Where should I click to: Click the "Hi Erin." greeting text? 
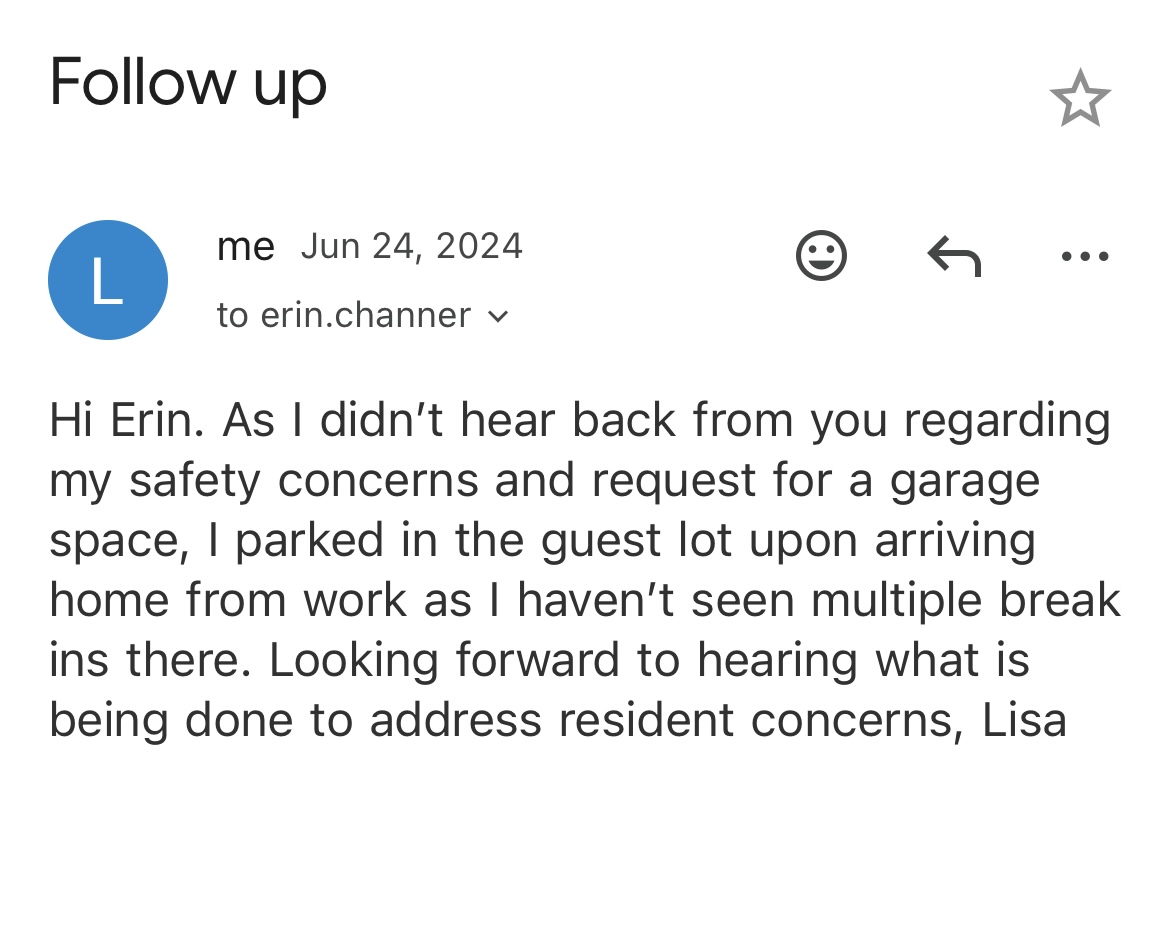coord(127,421)
